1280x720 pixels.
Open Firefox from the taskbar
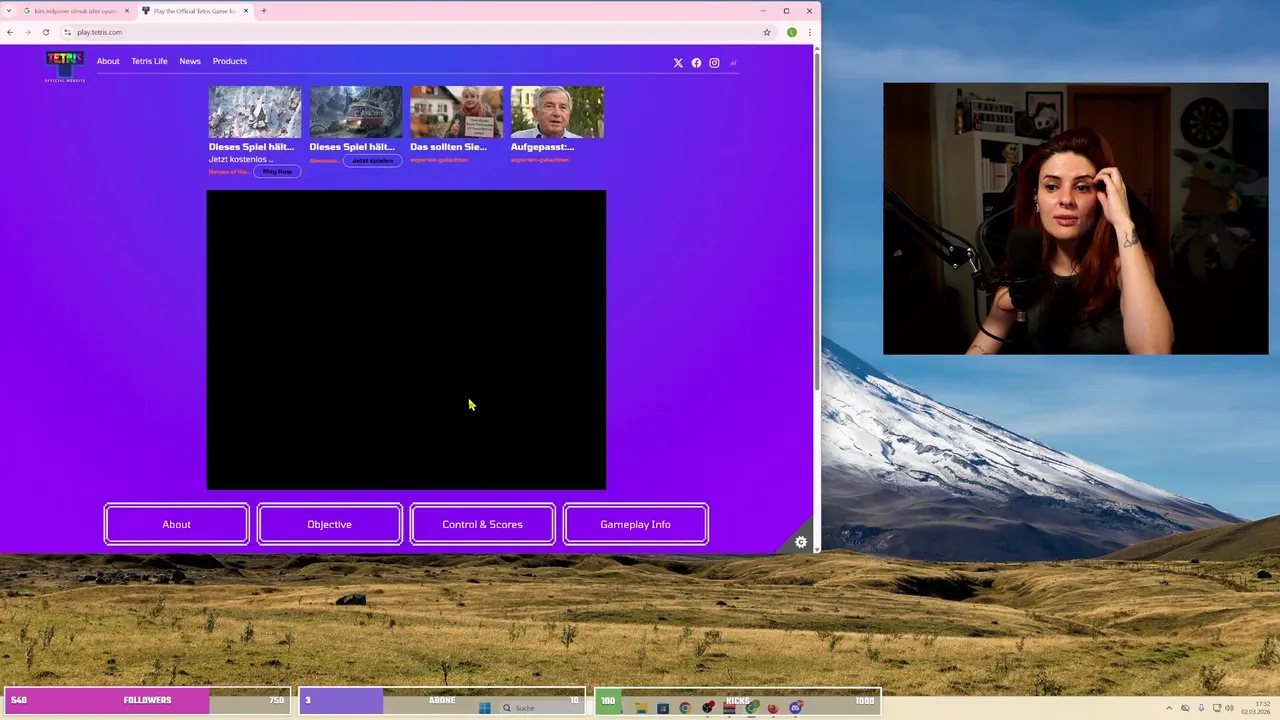773,708
